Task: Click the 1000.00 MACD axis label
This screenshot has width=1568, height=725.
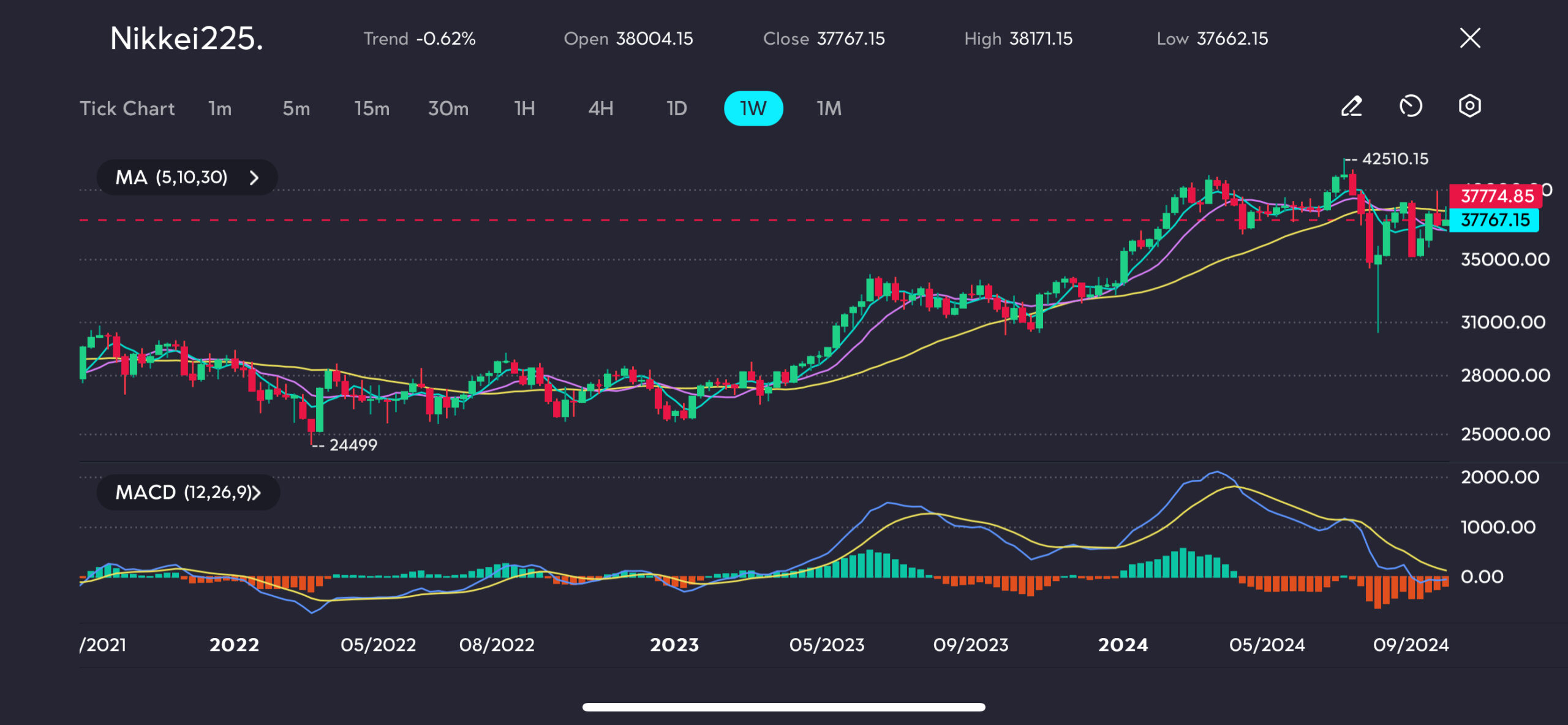Action: pos(1498,527)
